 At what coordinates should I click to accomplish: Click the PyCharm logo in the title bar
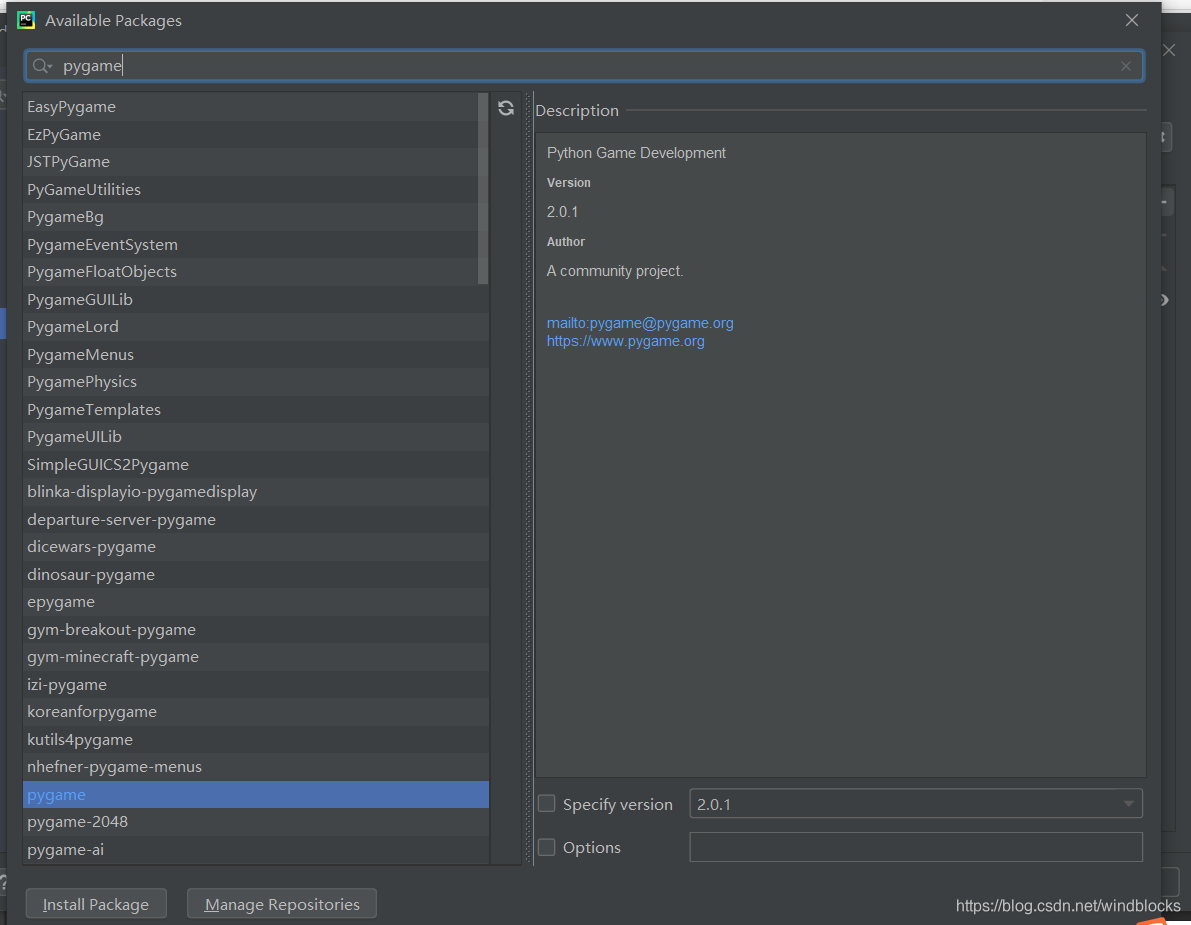26,21
